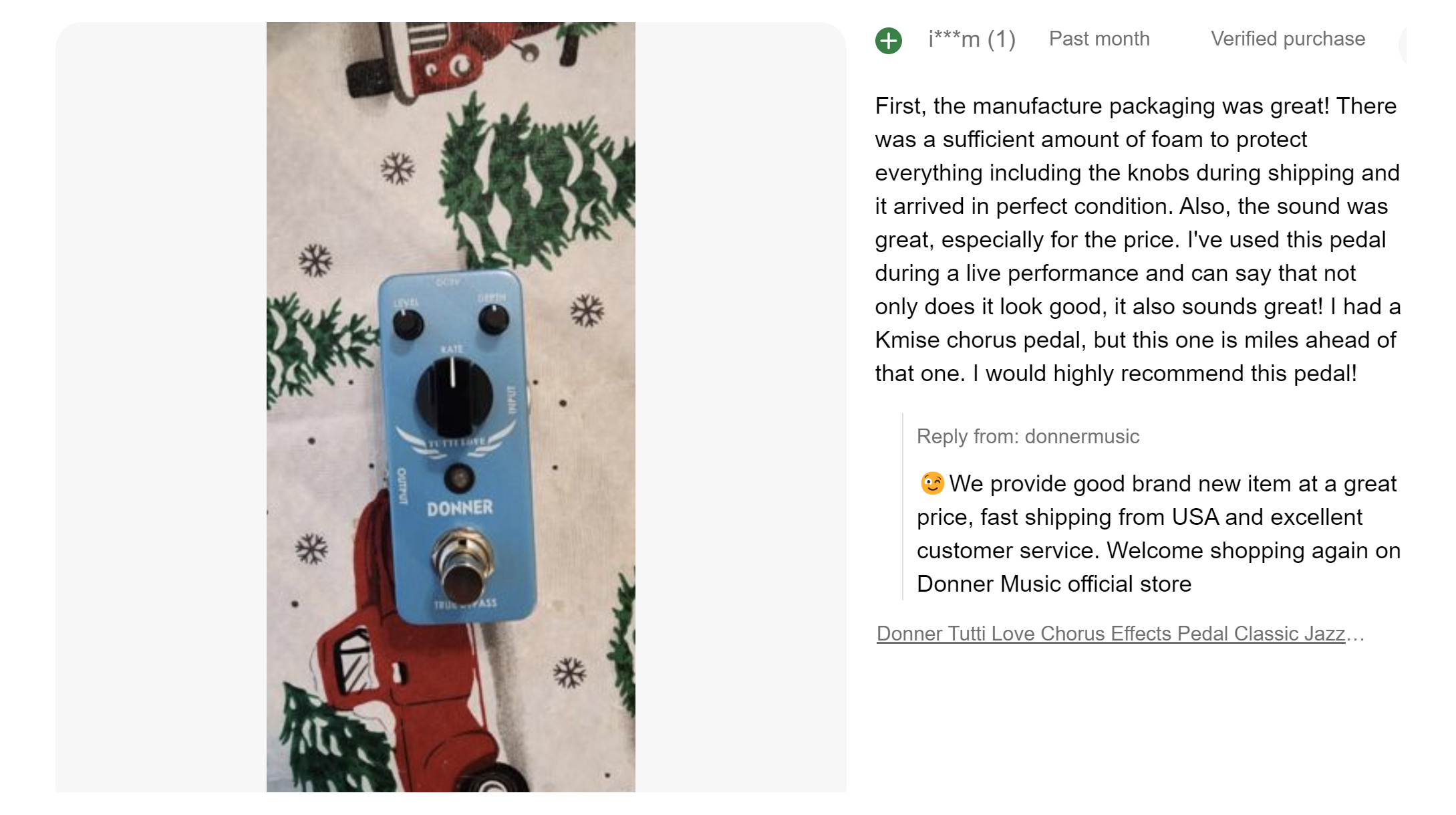Viewport: 1456px width, 815px height.
Task: Click the green plus positive feedback icon
Action: [888, 41]
